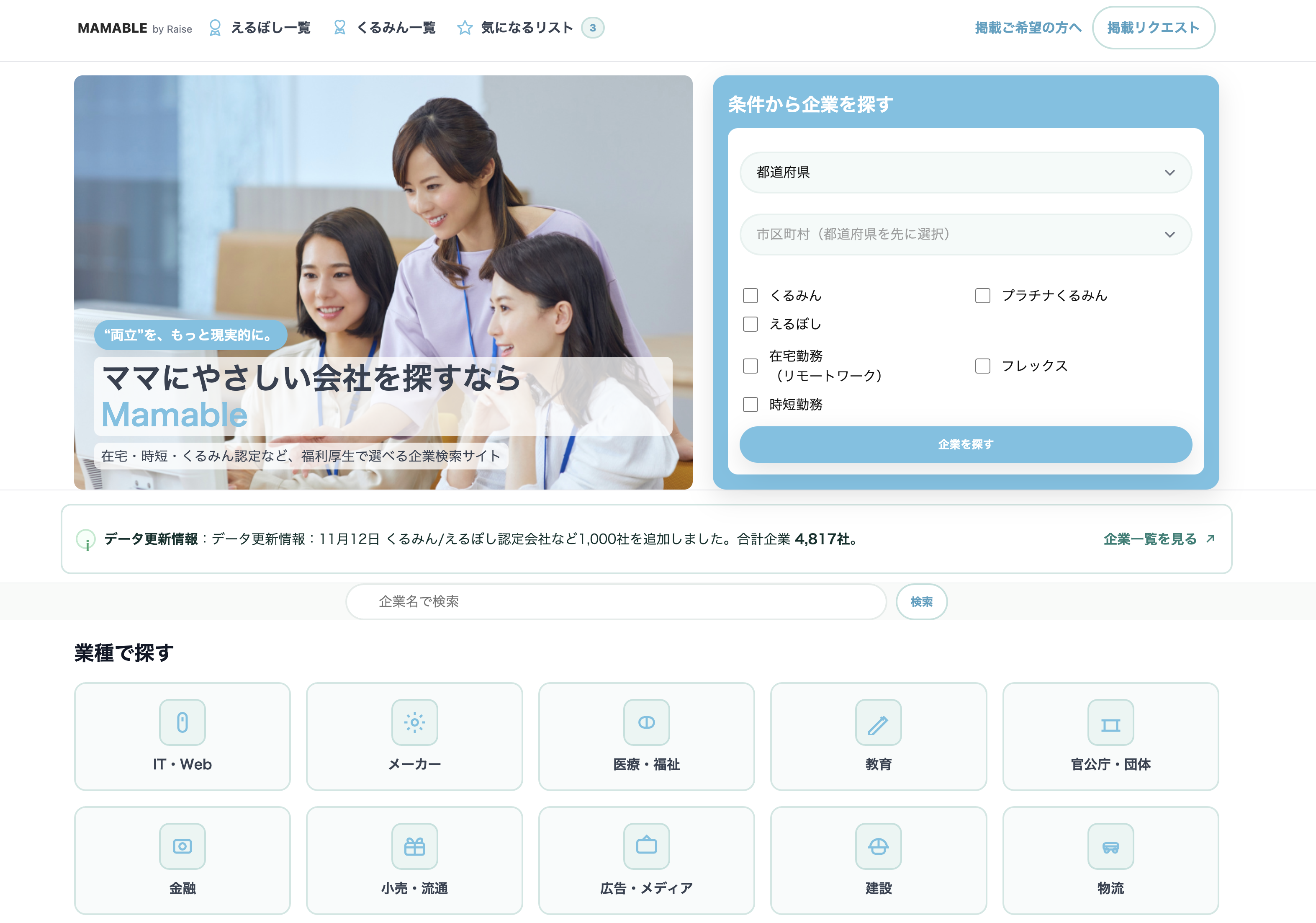This screenshot has height=923, width=1316.
Task: Open the 都道府県 dropdown
Action: (965, 173)
